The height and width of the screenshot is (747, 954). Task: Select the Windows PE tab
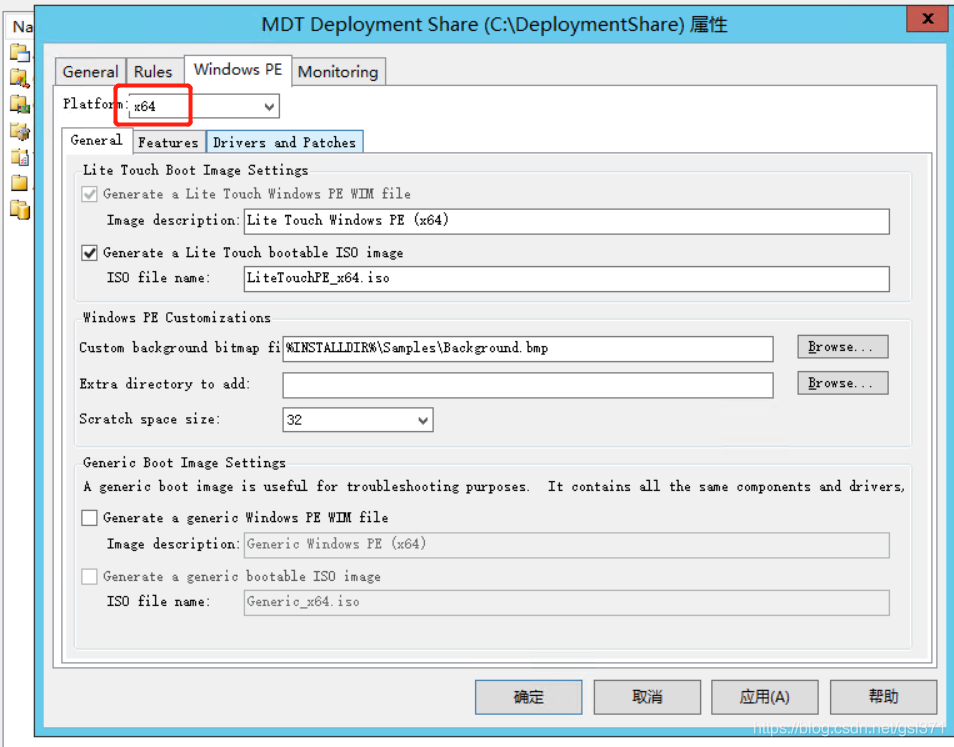(238, 69)
